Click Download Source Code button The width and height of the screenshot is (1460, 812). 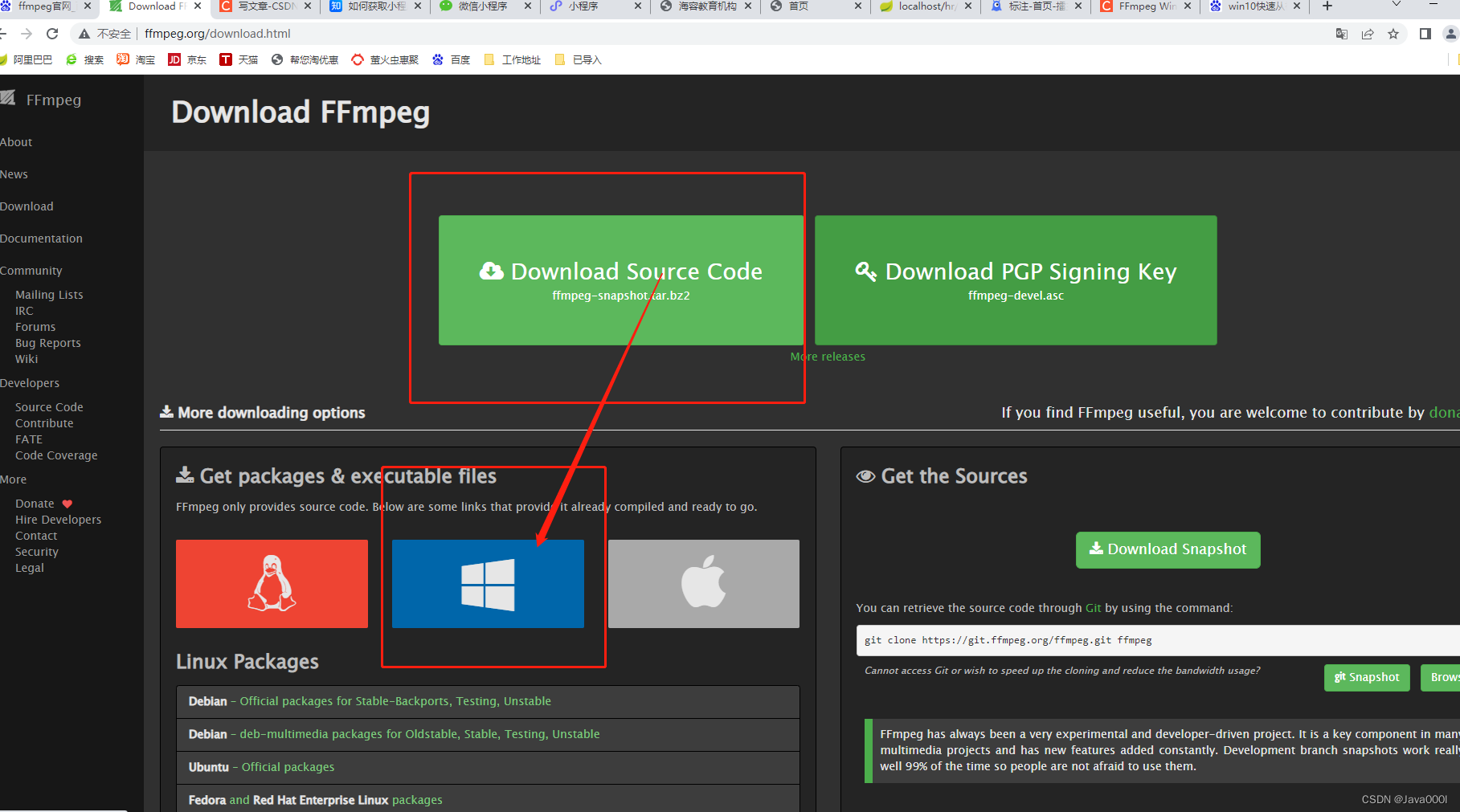(x=621, y=280)
